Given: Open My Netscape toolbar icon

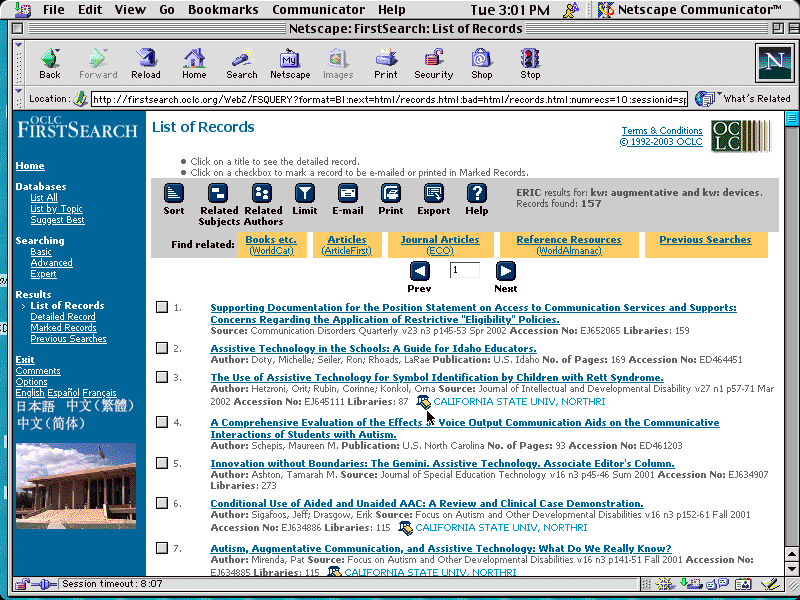Looking at the screenshot, I should pyautogui.click(x=290, y=64).
